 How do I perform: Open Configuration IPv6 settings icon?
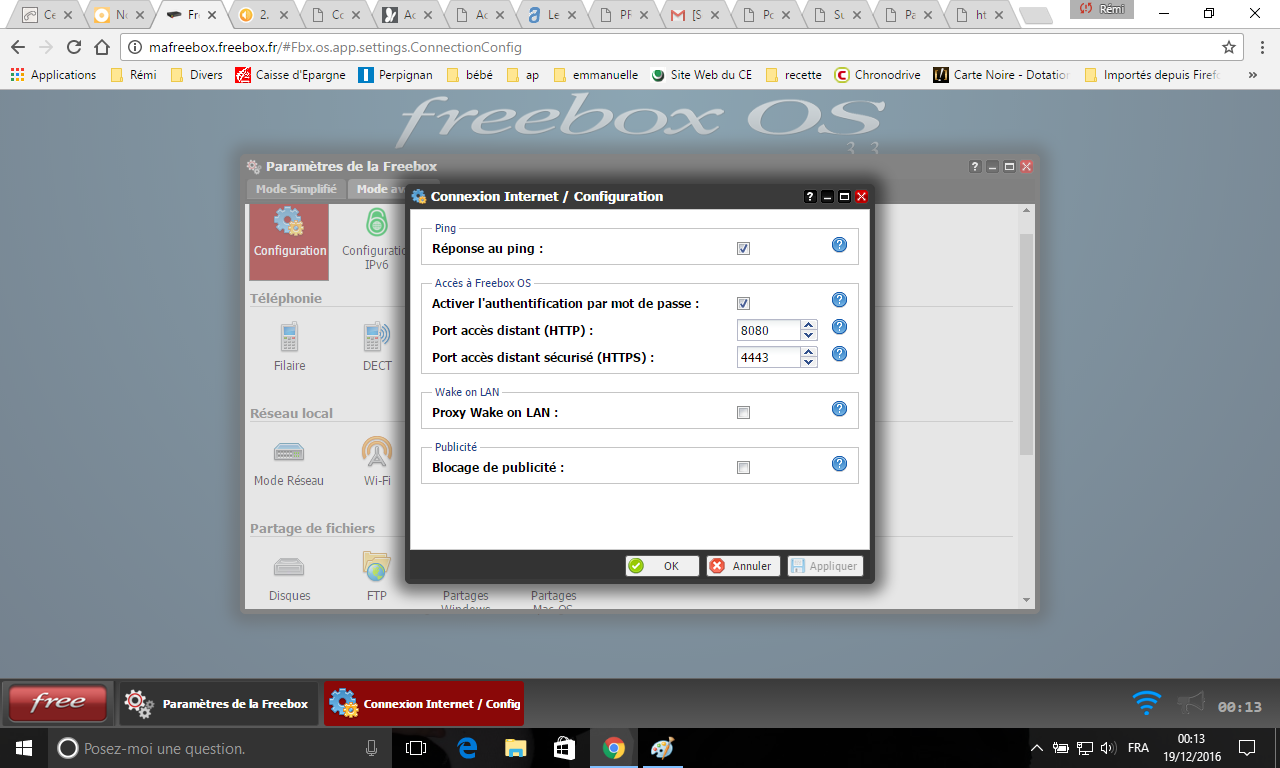click(375, 240)
